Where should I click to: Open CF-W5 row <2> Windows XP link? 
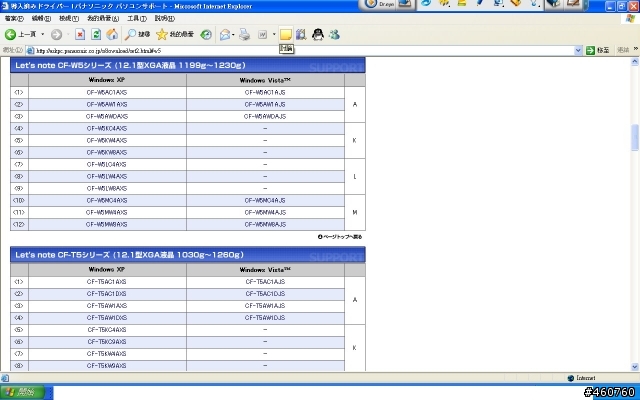click(107, 104)
